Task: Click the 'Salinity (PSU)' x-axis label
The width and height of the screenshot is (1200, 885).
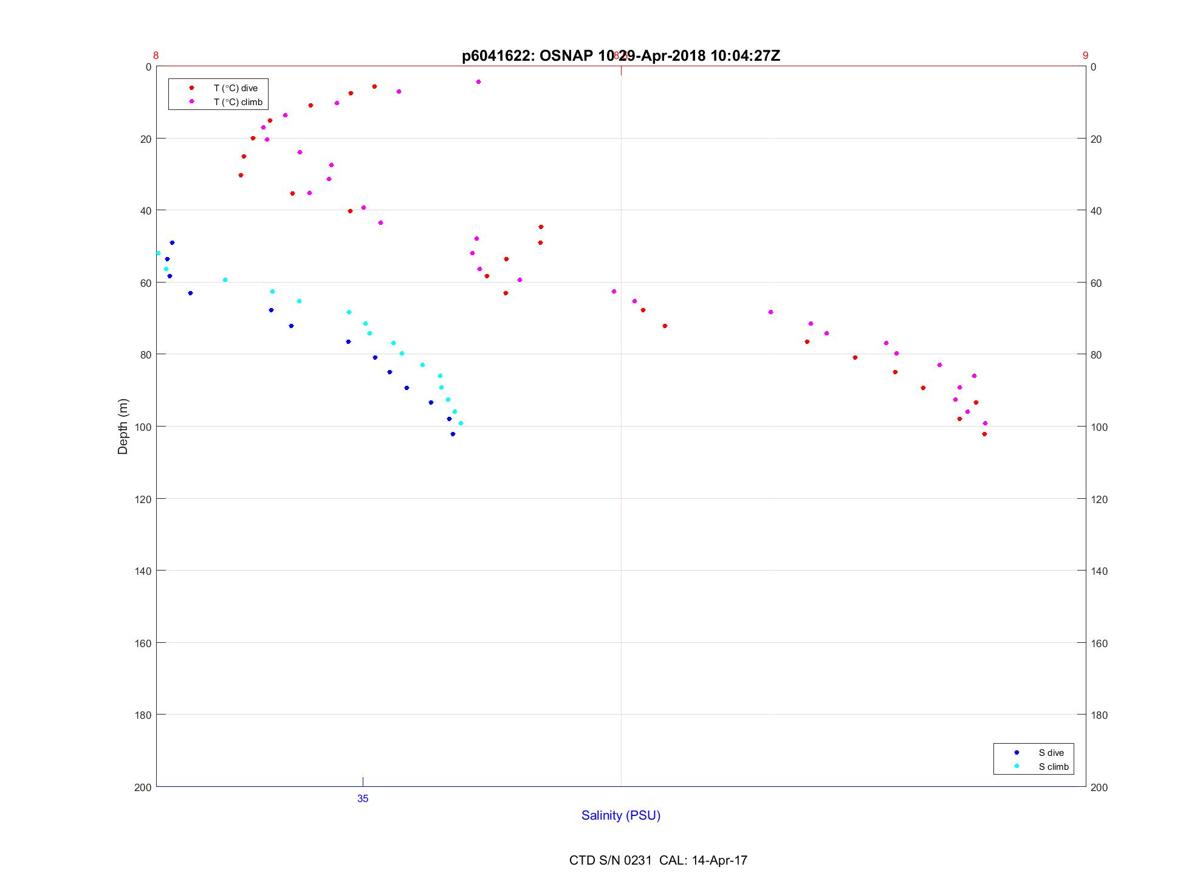Action: (621, 816)
